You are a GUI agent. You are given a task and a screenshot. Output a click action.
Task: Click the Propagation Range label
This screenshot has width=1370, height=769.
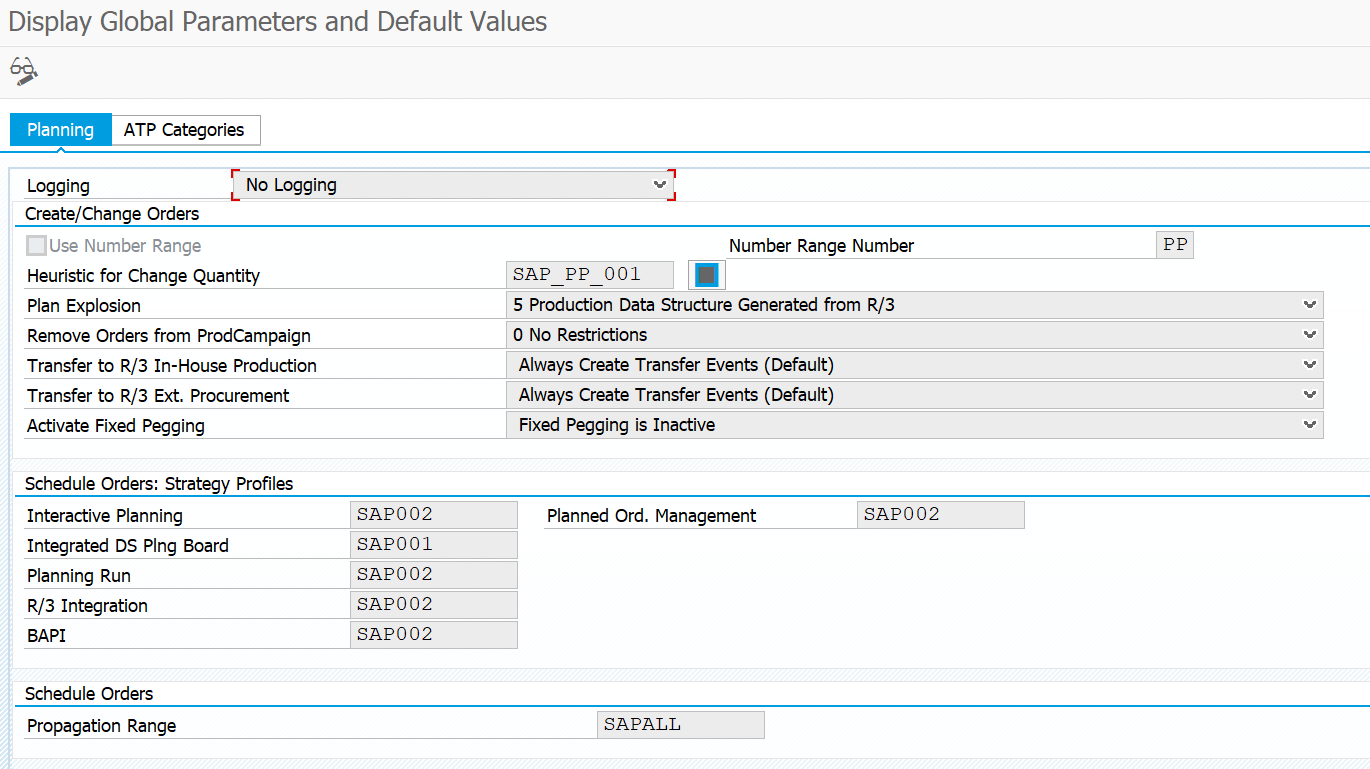[x=101, y=726]
